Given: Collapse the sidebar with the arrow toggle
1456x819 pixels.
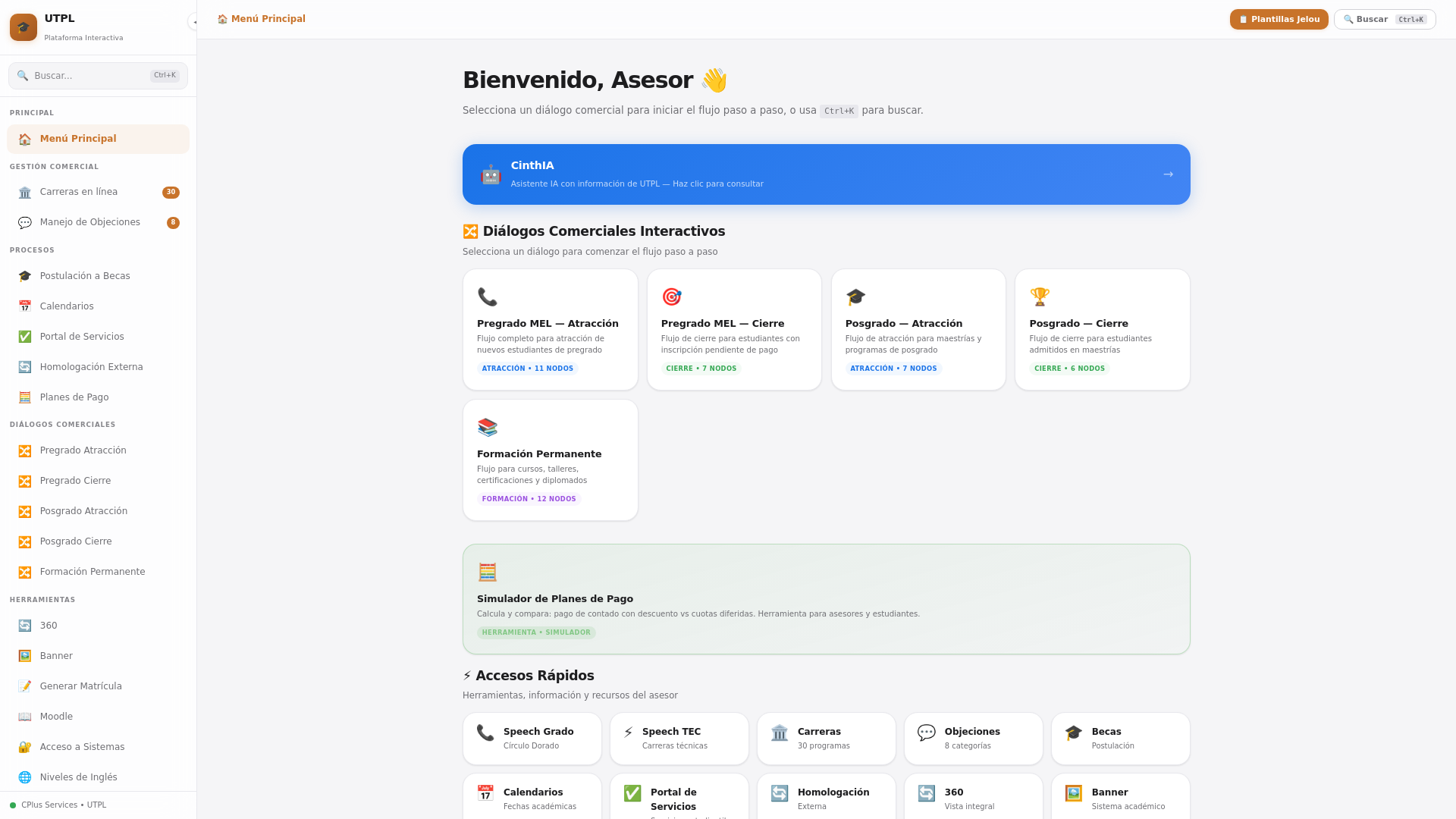Looking at the screenshot, I should coord(193,22).
